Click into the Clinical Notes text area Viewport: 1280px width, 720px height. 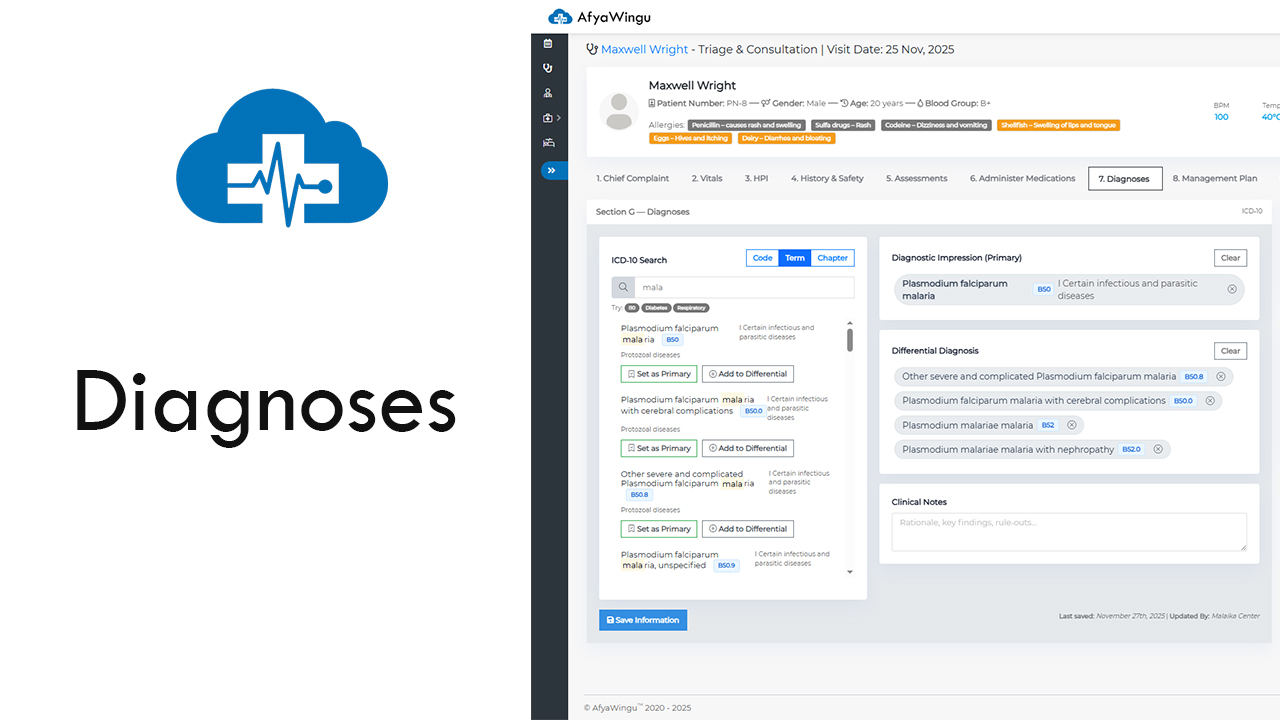(1068, 532)
